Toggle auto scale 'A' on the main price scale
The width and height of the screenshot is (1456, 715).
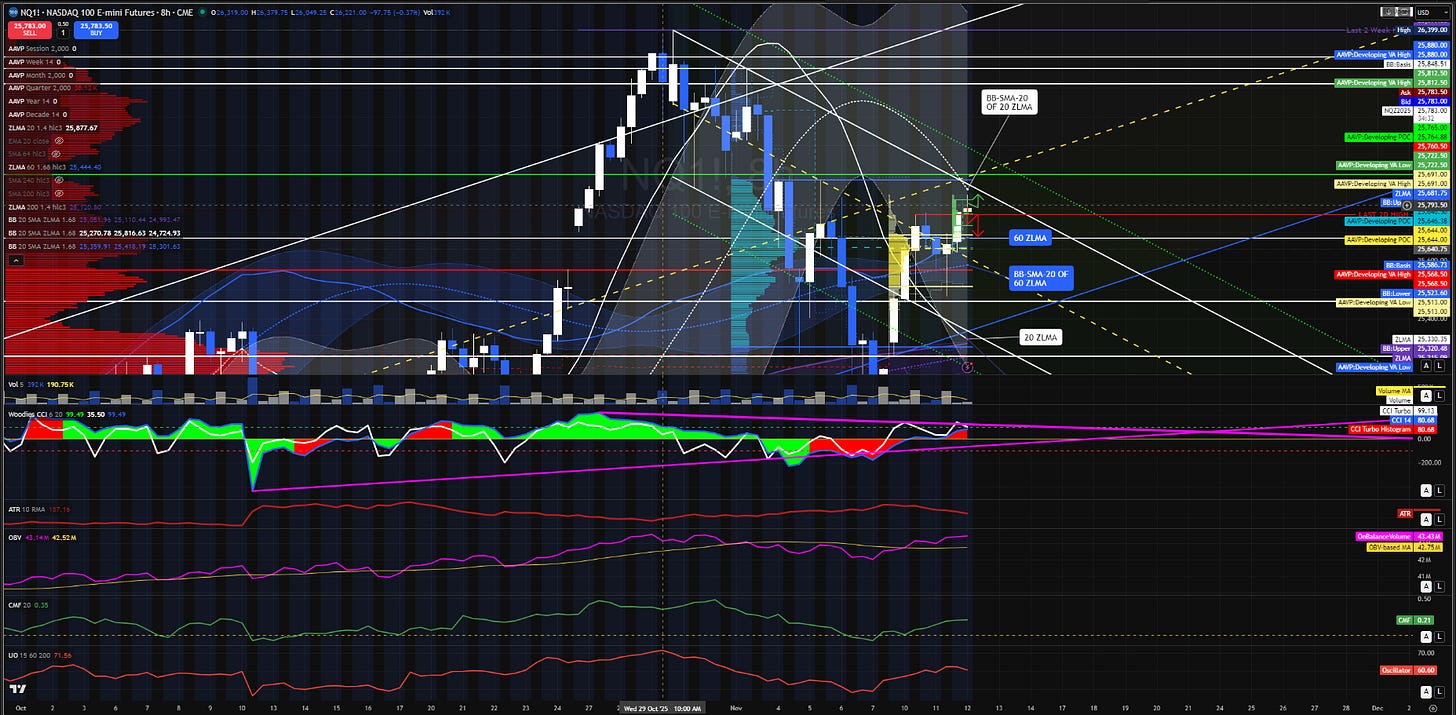pos(1426,366)
